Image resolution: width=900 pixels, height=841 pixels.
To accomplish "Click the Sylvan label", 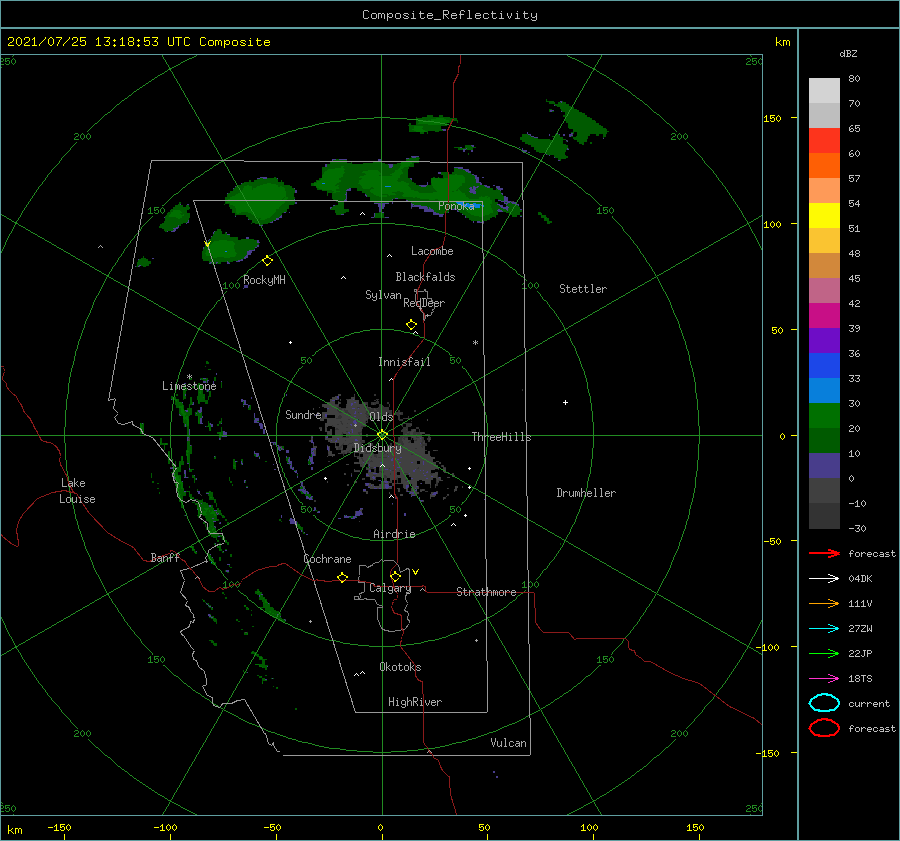I will tap(383, 295).
